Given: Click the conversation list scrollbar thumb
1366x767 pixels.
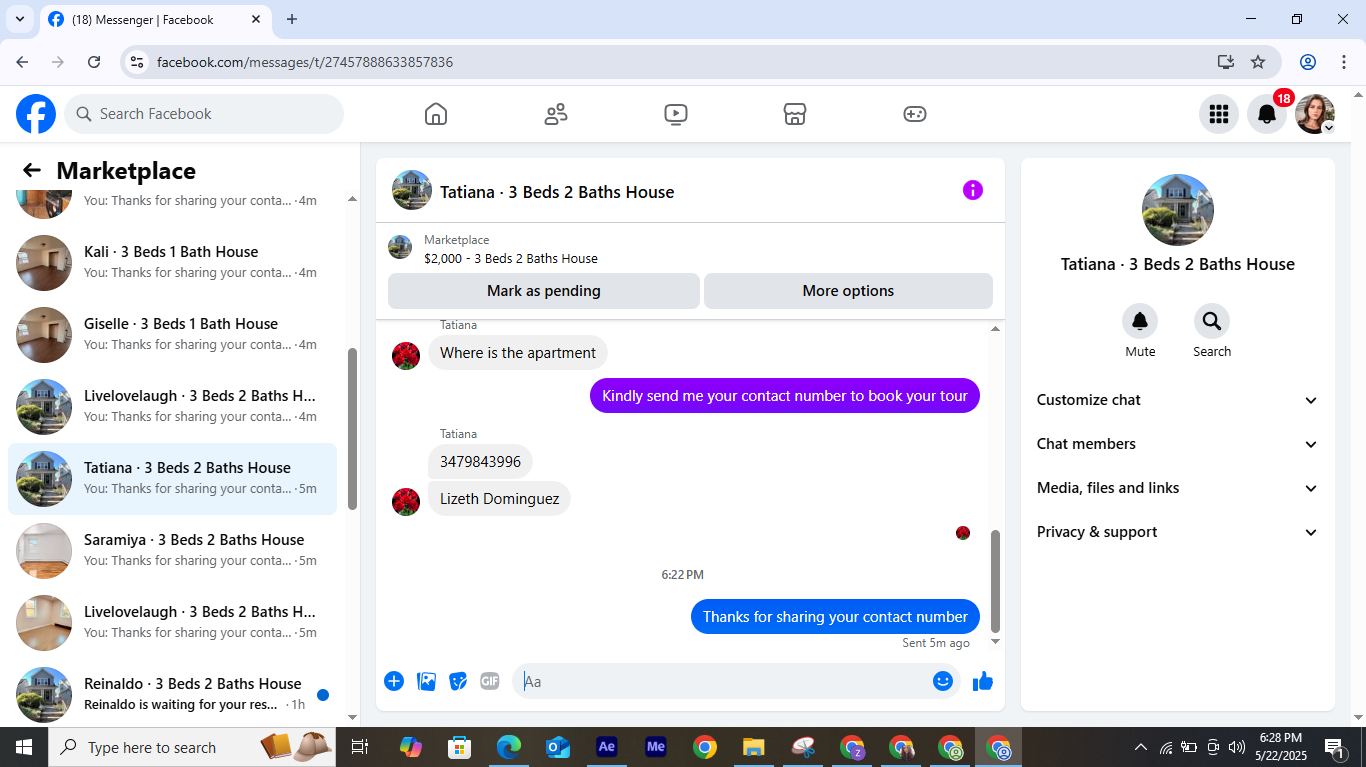Looking at the screenshot, I should click(x=352, y=429).
